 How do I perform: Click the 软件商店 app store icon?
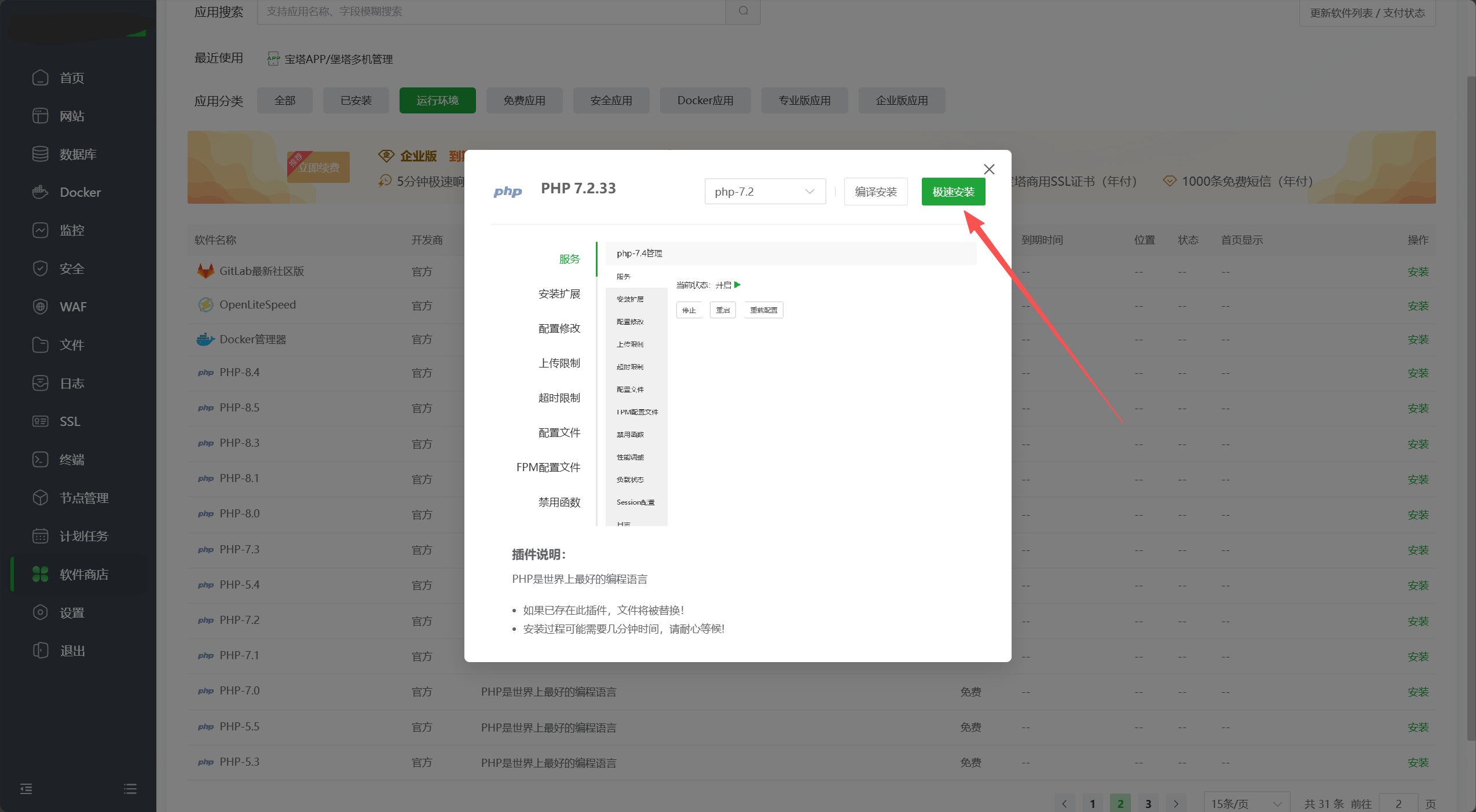tap(40, 574)
